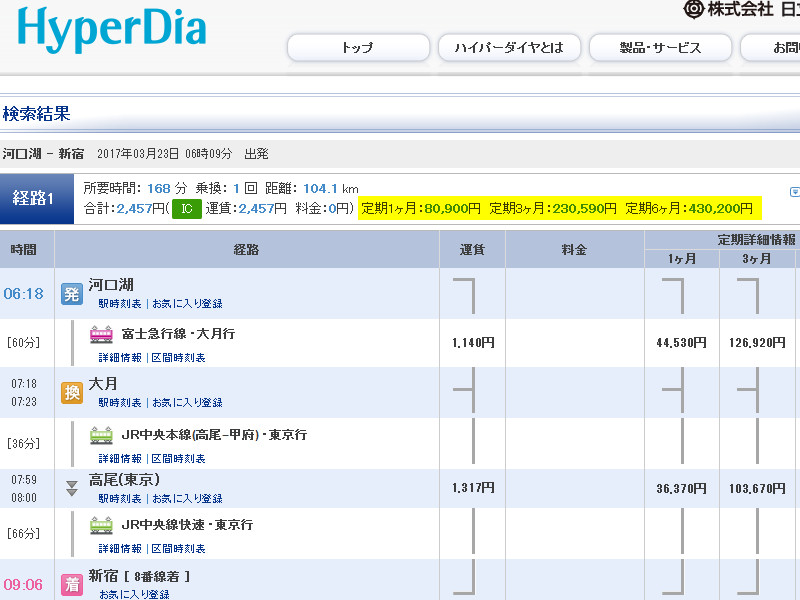
Task: Click the 料金 column header
Action: click(x=574, y=249)
